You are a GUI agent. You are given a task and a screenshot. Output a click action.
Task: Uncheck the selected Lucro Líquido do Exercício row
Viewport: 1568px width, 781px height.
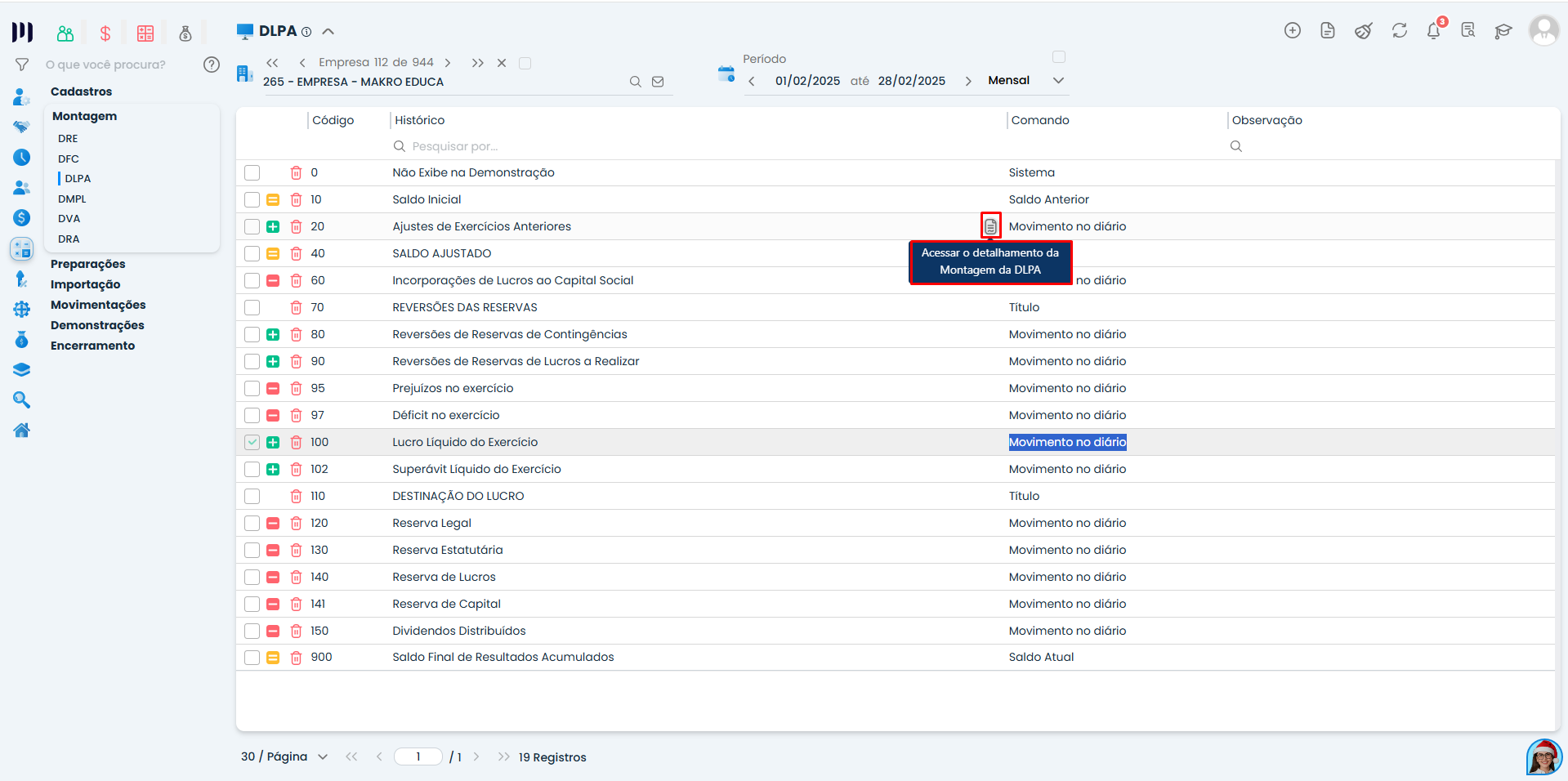pyautogui.click(x=252, y=442)
